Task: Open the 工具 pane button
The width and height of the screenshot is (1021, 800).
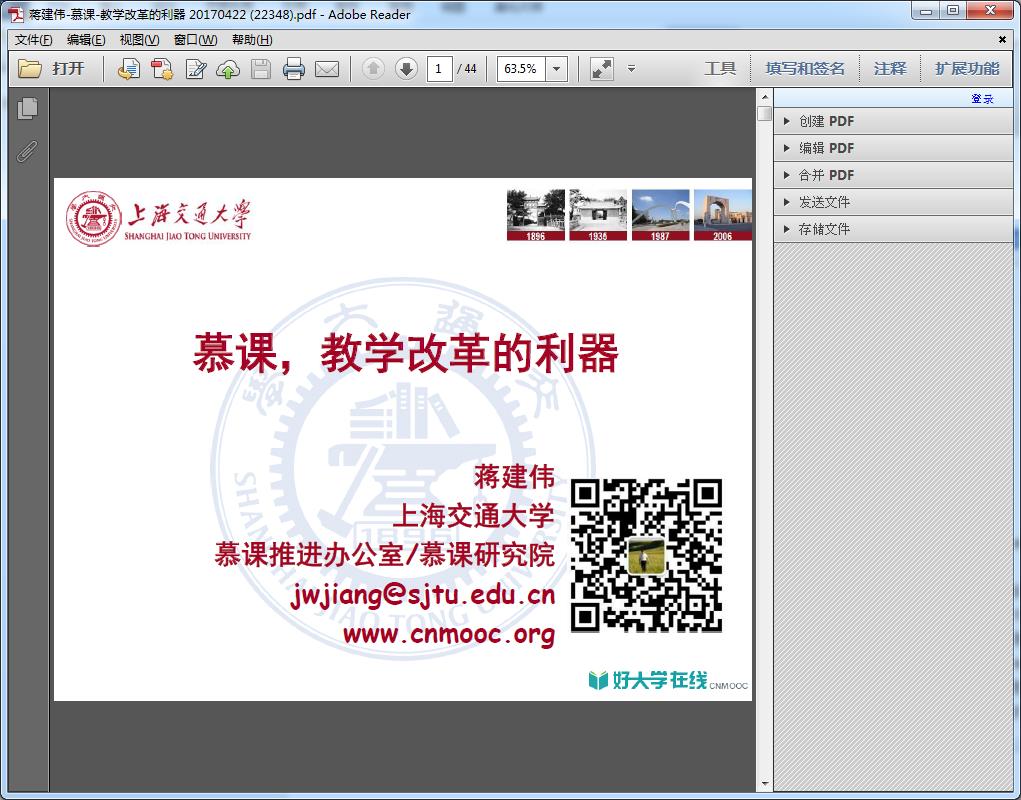Action: [720, 69]
